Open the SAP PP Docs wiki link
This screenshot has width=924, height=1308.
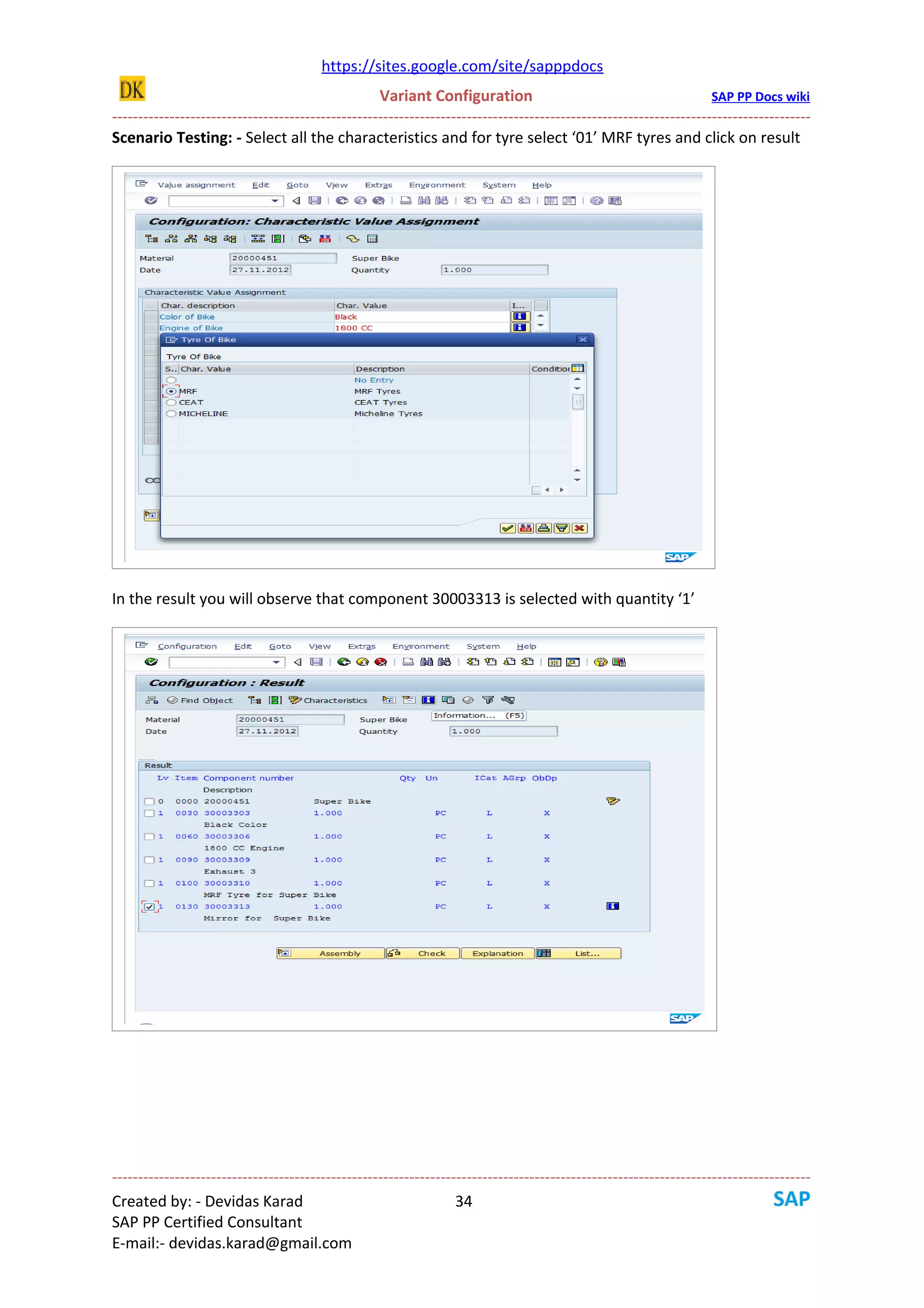click(760, 97)
